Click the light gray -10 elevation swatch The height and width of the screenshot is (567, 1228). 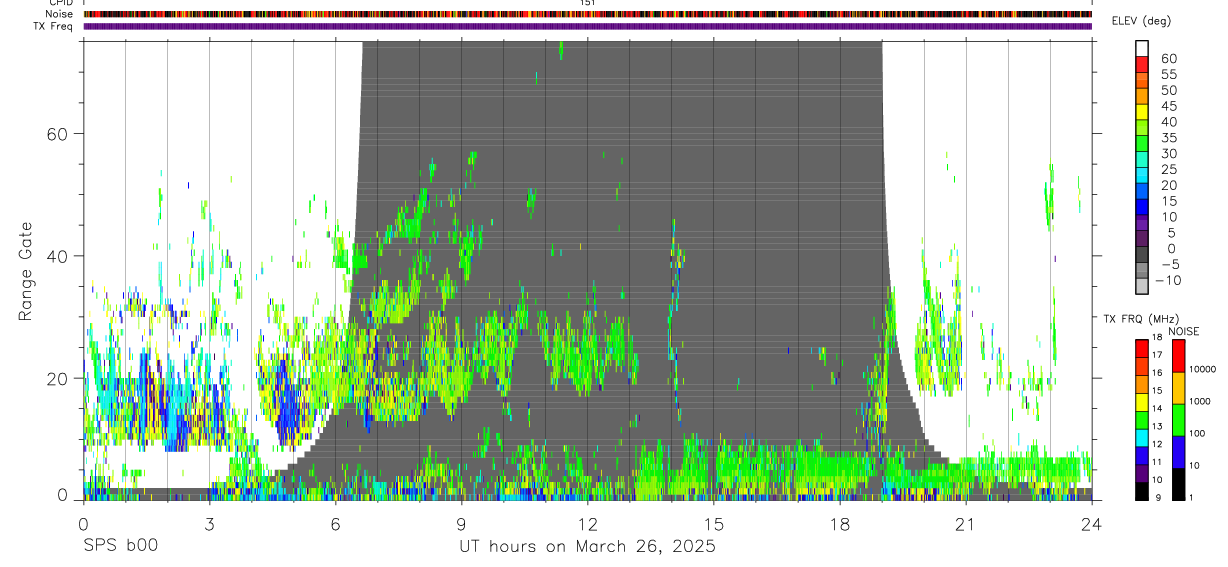(1142, 285)
